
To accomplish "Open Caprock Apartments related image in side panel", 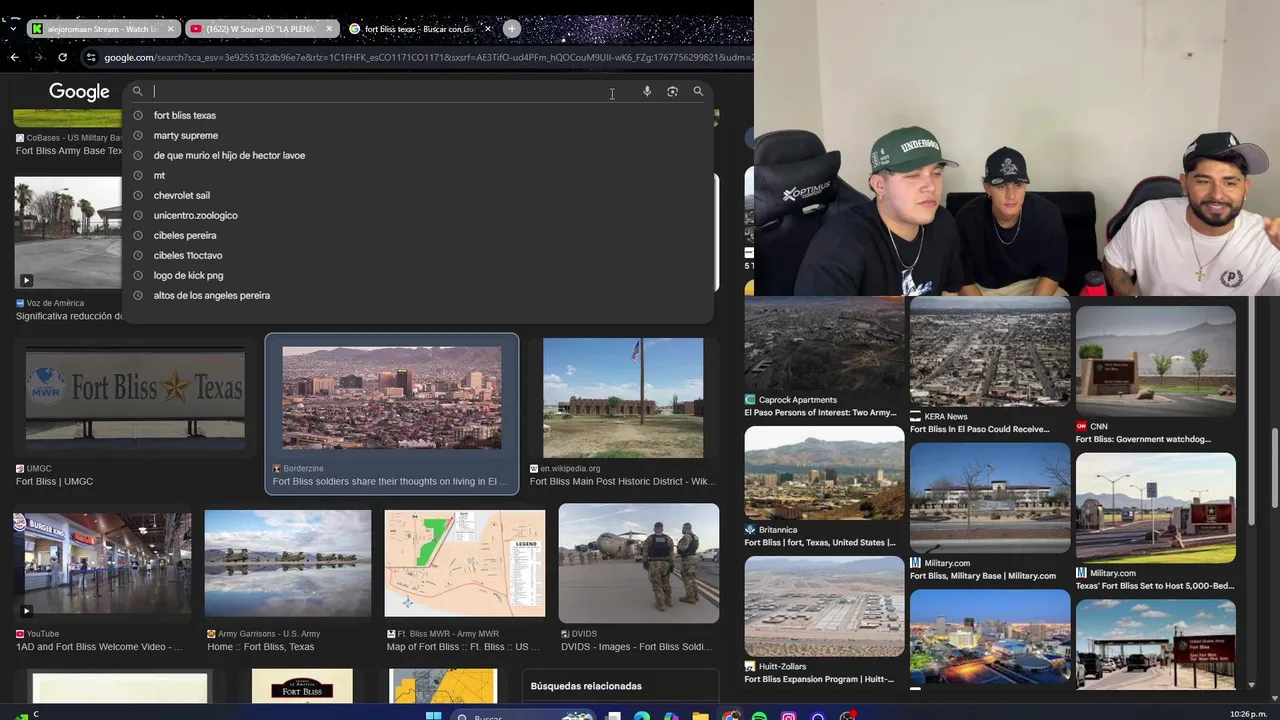I will coord(824,343).
